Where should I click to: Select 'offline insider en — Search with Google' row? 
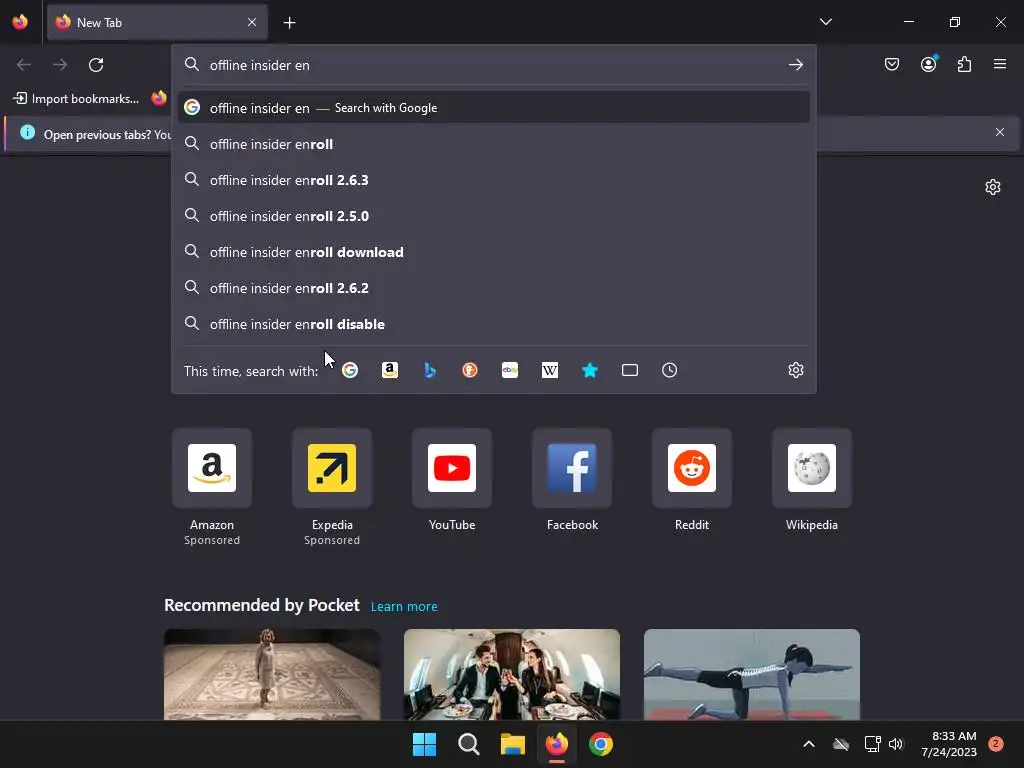click(494, 108)
